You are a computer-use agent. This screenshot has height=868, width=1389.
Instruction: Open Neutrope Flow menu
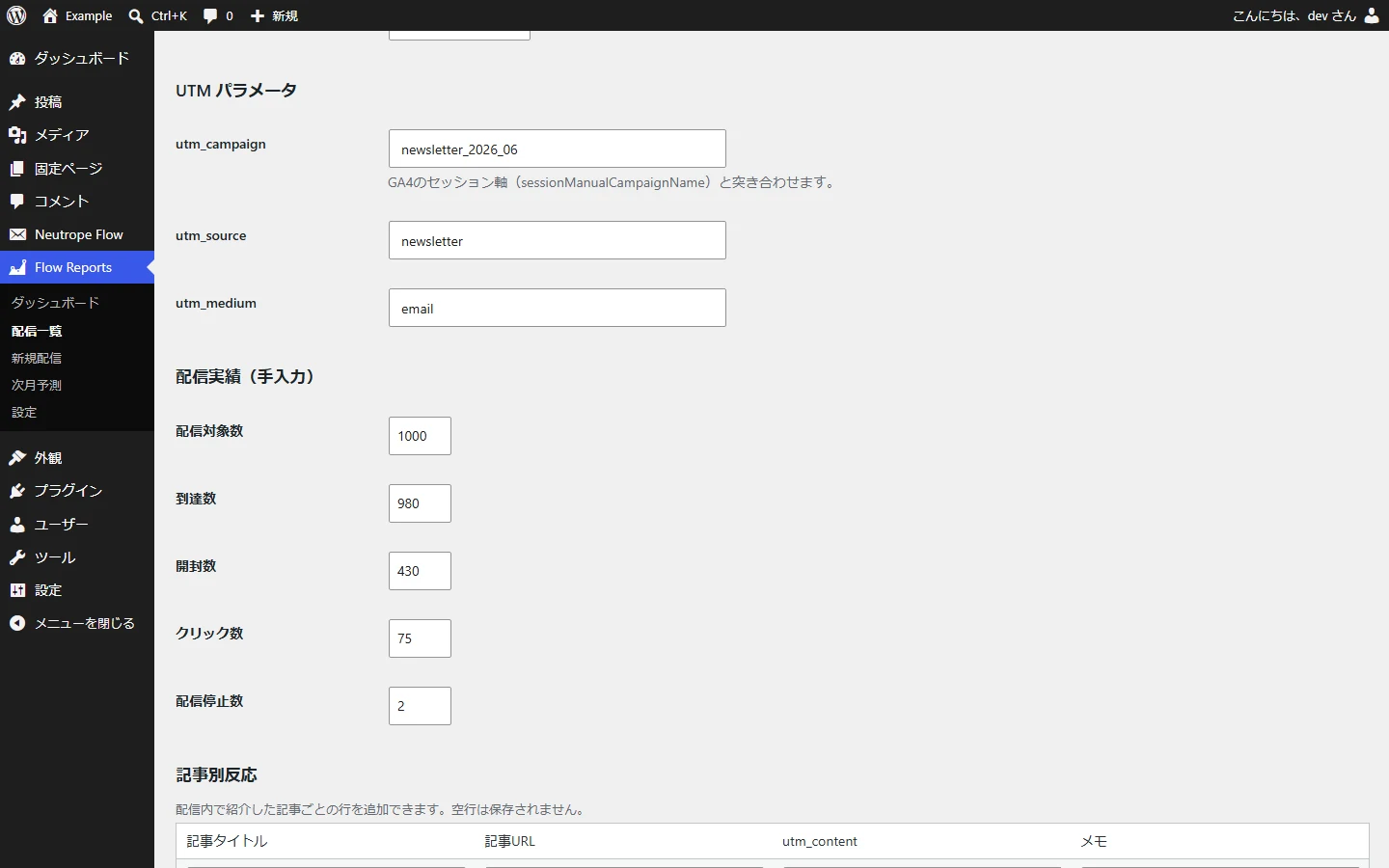click(77, 234)
